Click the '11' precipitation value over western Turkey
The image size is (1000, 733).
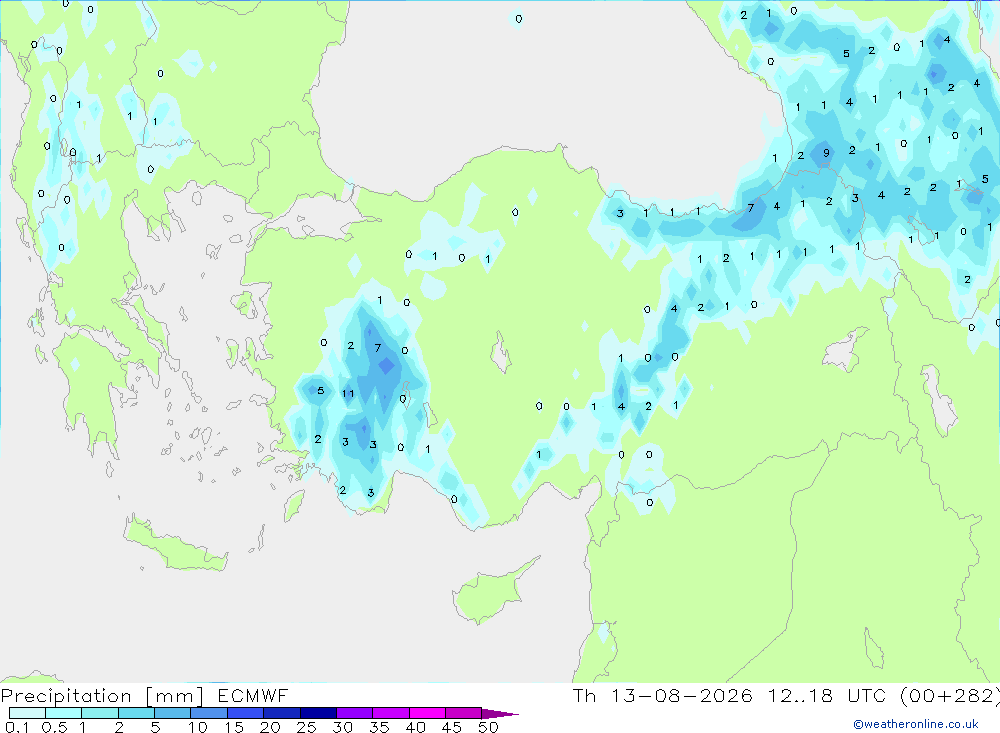coord(348,393)
